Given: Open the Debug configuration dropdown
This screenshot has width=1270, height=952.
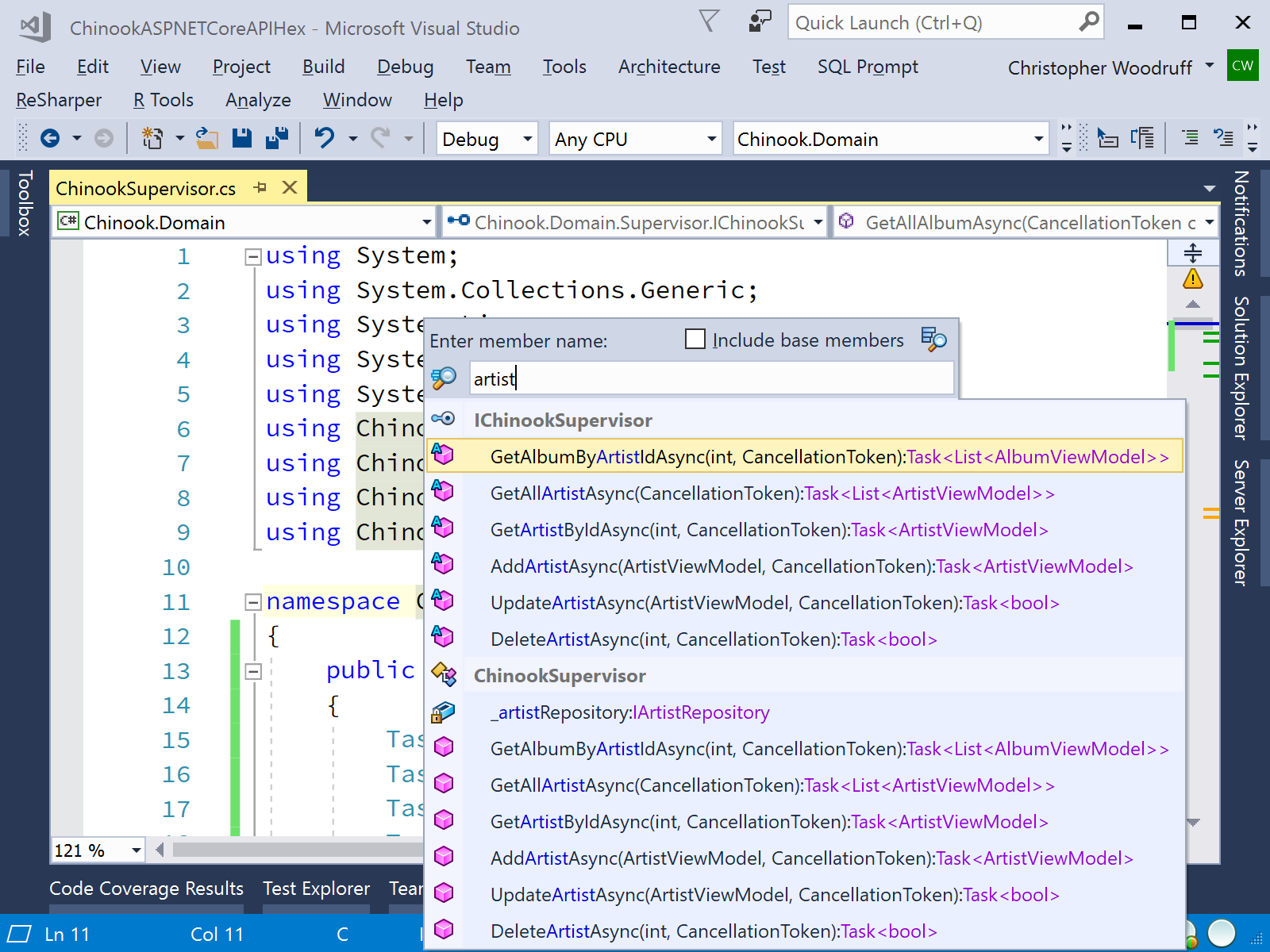Looking at the screenshot, I should 487,139.
